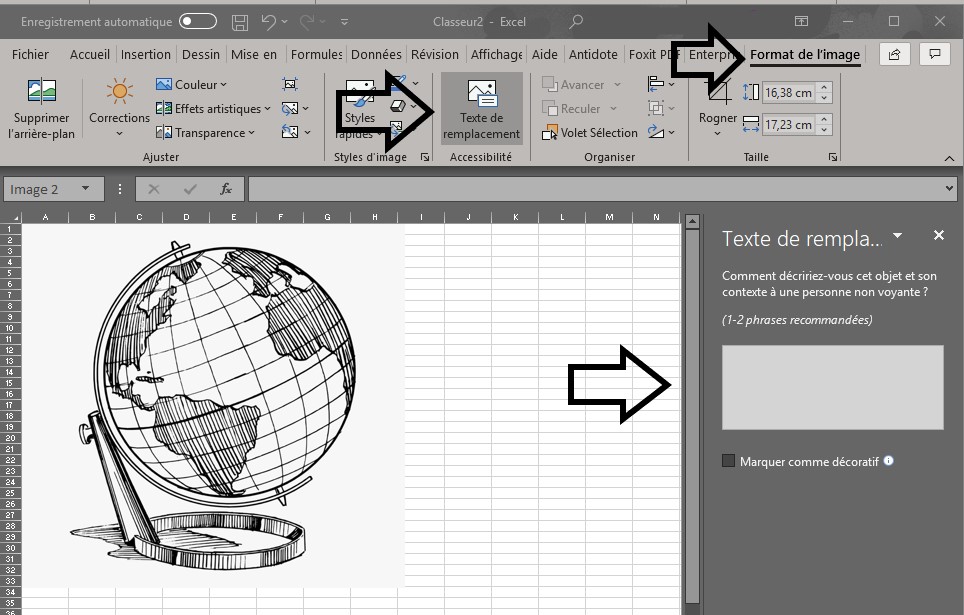The height and width of the screenshot is (615, 964).
Task: Switch to the Insertion tab
Action: pos(146,55)
